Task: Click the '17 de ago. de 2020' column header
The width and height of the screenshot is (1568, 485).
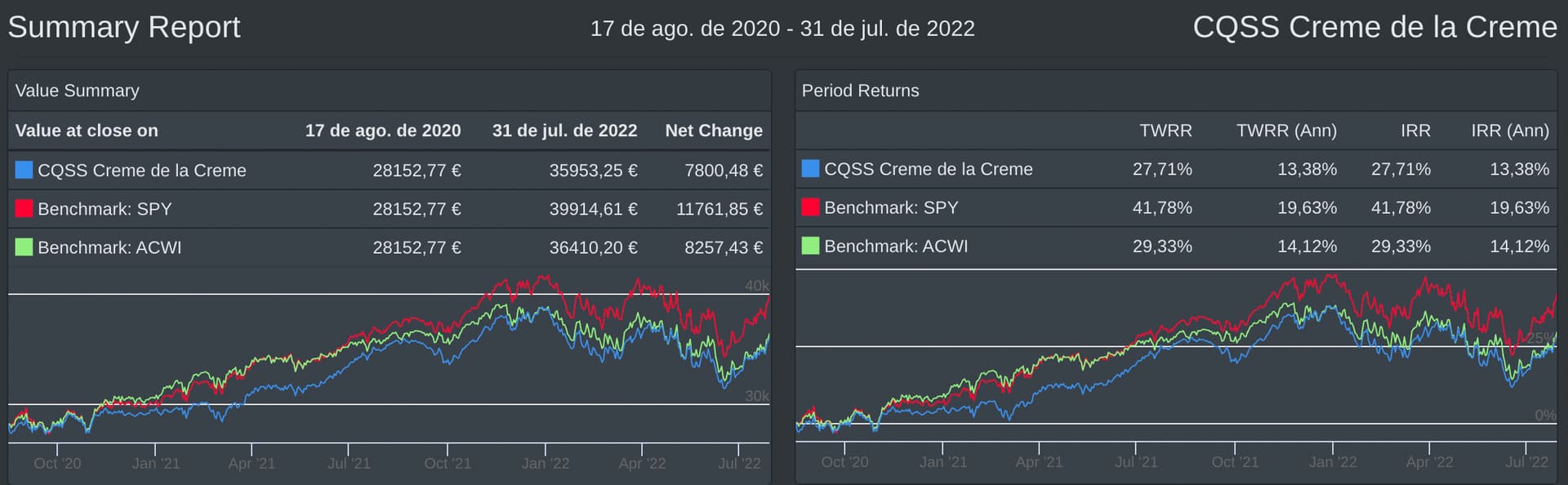Action: click(383, 131)
